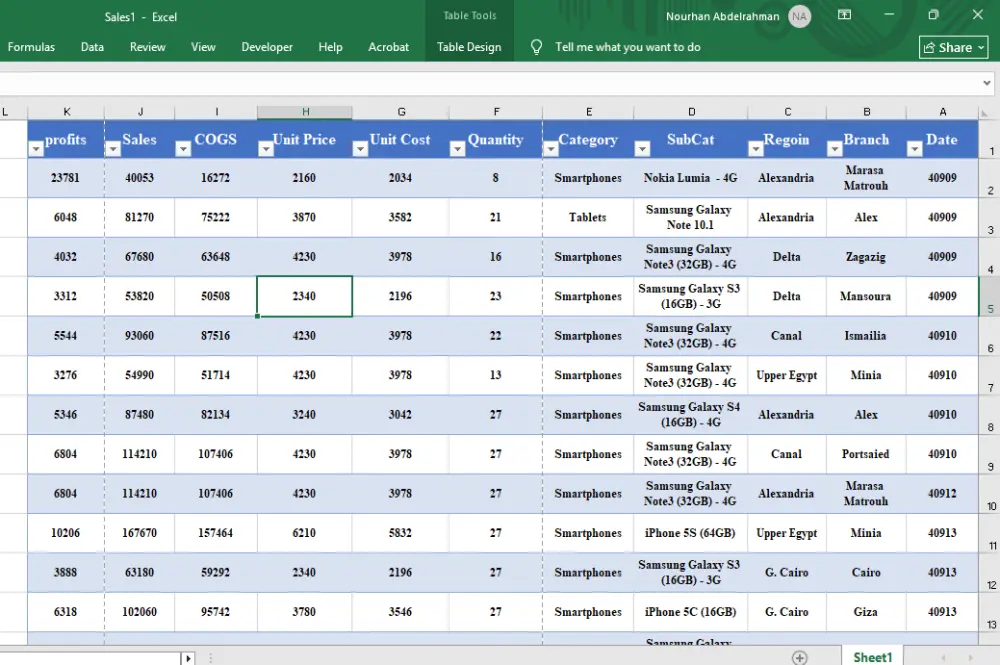Viewport: 1000px width, 665px height.
Task: Open the Unit Cost filter dropdown
Action: [360, 149]
